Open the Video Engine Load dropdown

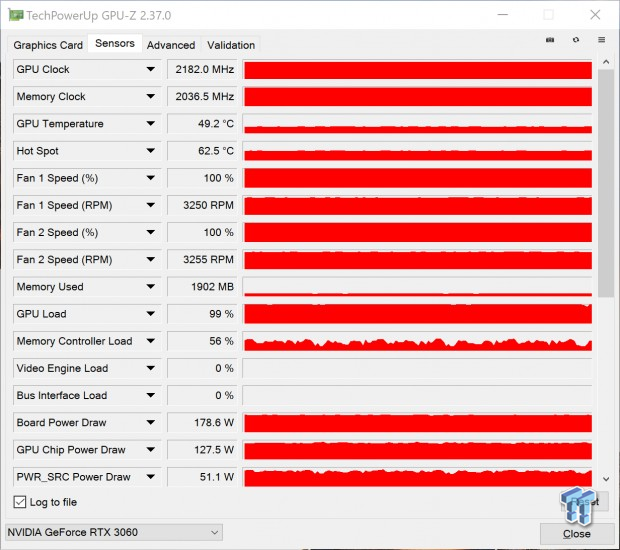(x=150, y=368)
